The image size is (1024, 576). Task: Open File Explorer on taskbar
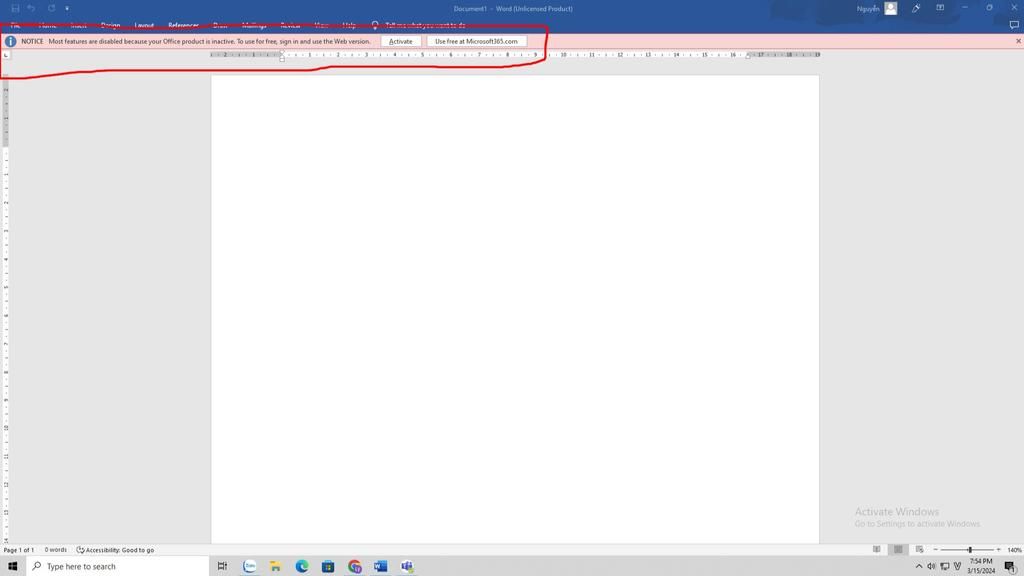(x=276, y=566)
